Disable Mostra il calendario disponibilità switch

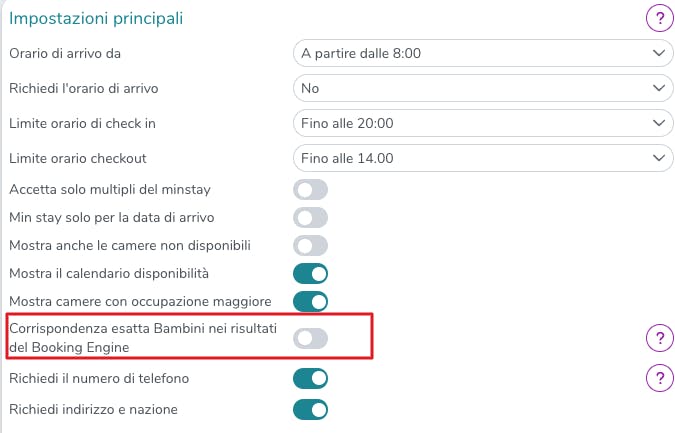coord(310,274)
